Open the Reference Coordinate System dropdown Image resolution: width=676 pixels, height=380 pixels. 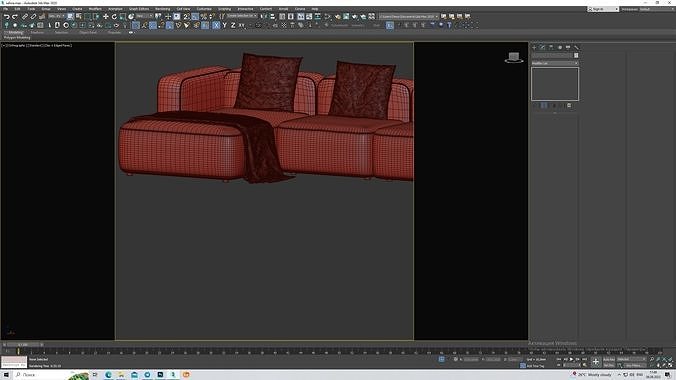click(144, 16)
